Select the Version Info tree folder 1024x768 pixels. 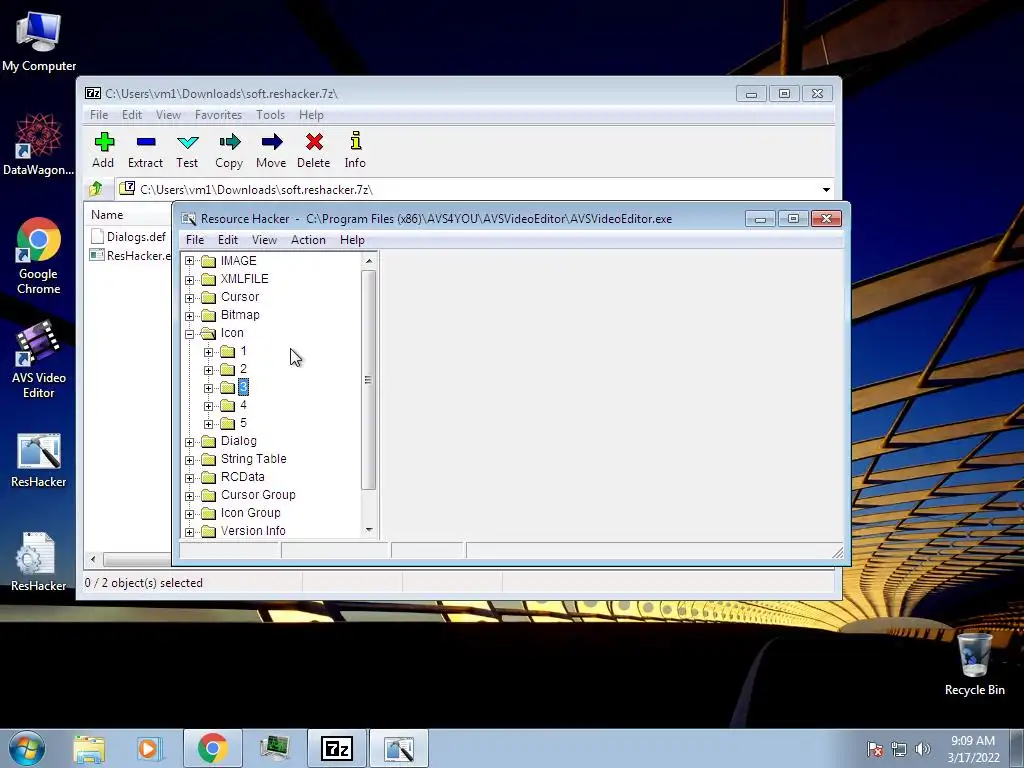253,531
